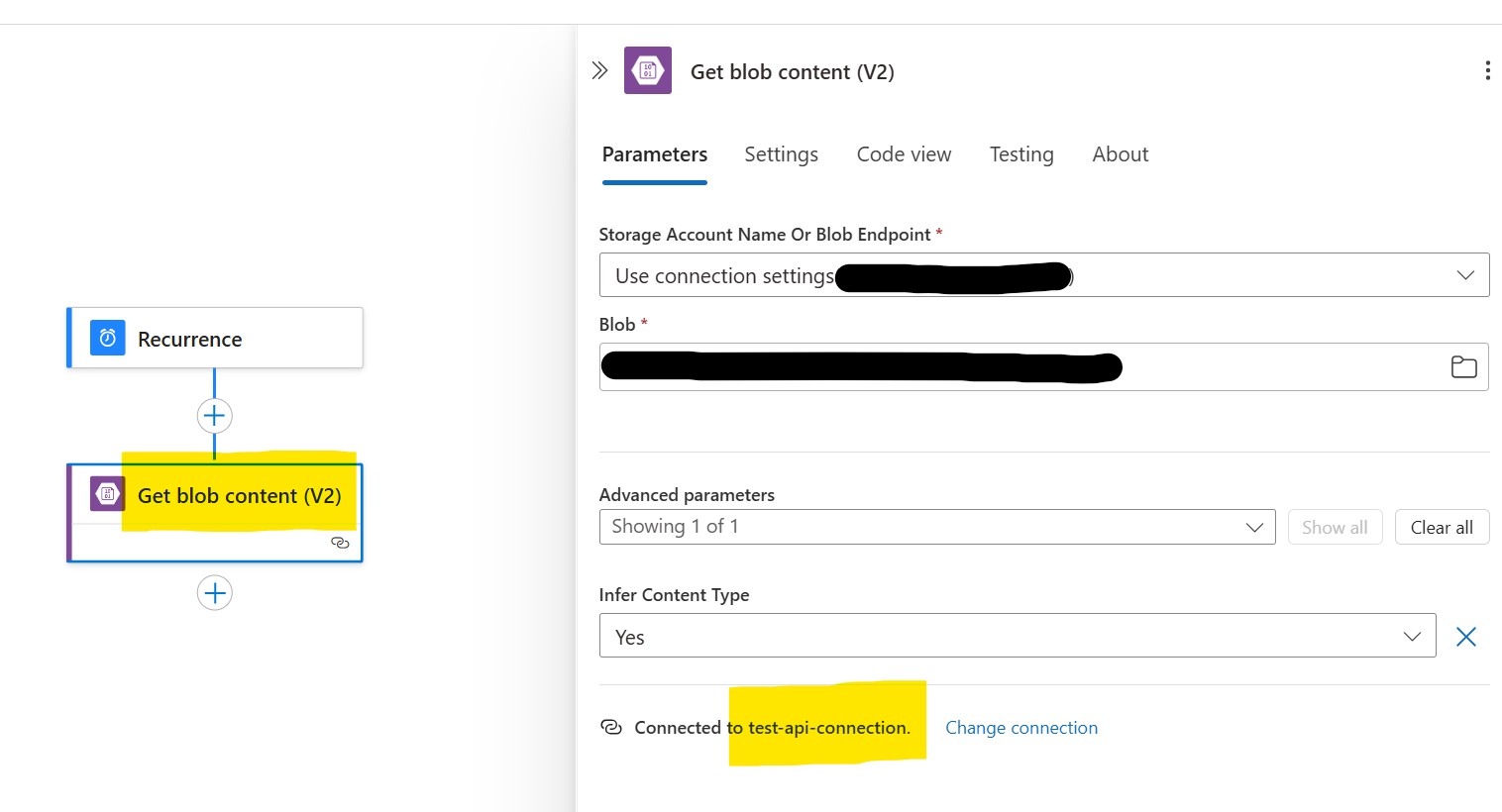Click the Clear all button

point(1442,527)
